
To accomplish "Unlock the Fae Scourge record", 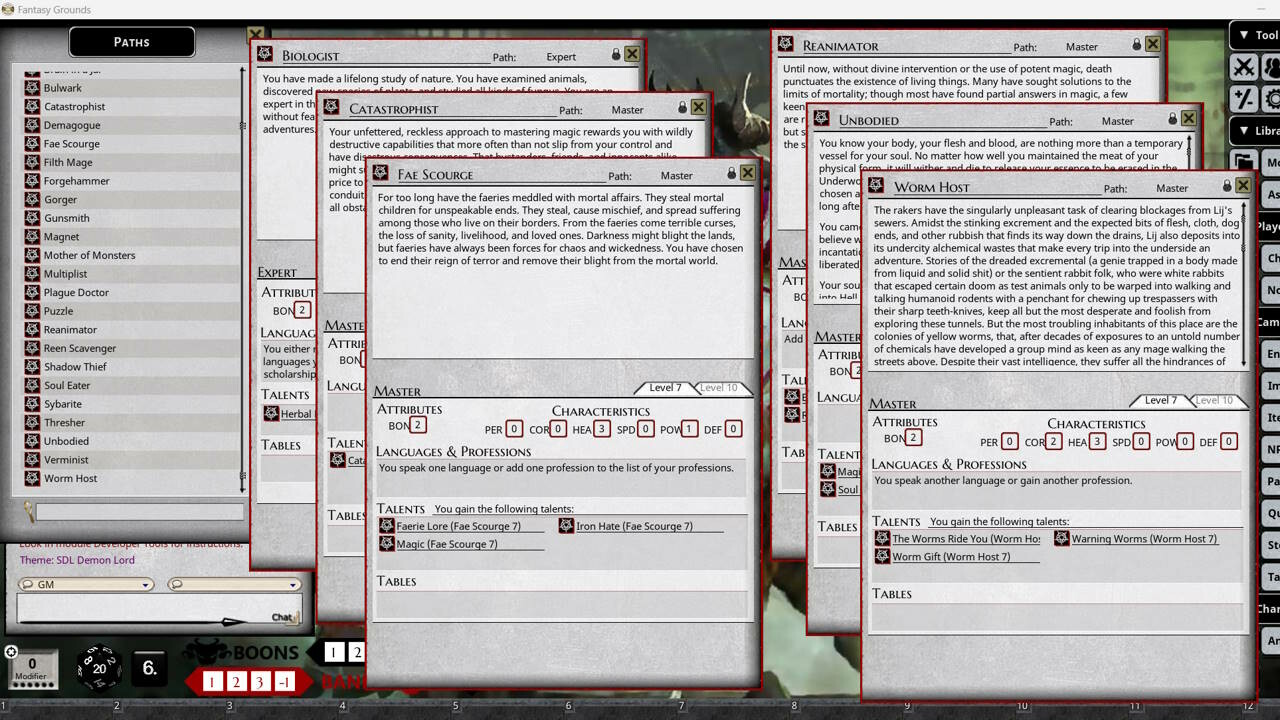I will pyautogui.click(x=731, y=173).
